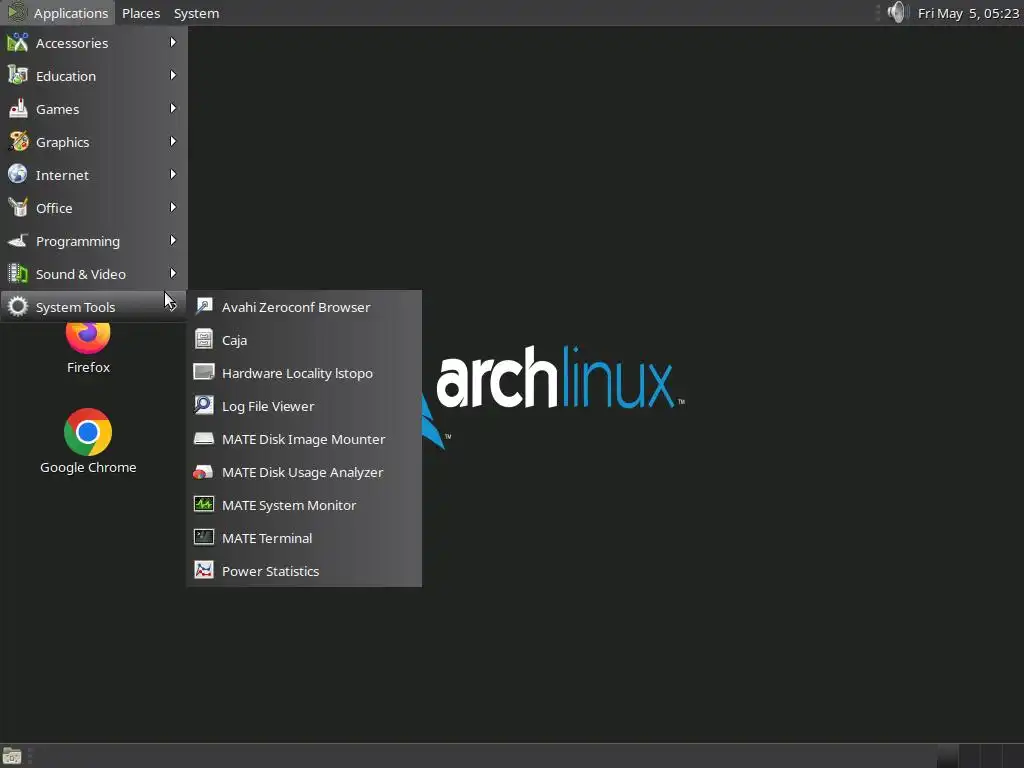Open Log File Viewer

304,406
